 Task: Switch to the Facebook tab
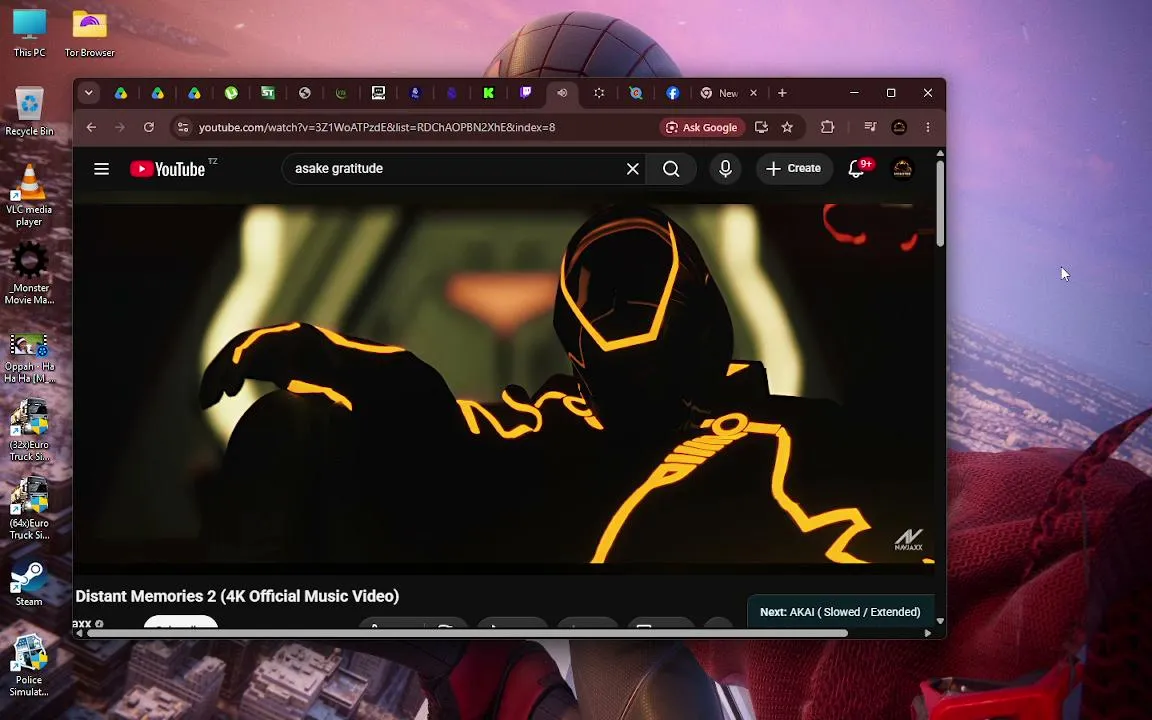click(x=672, y=93)
